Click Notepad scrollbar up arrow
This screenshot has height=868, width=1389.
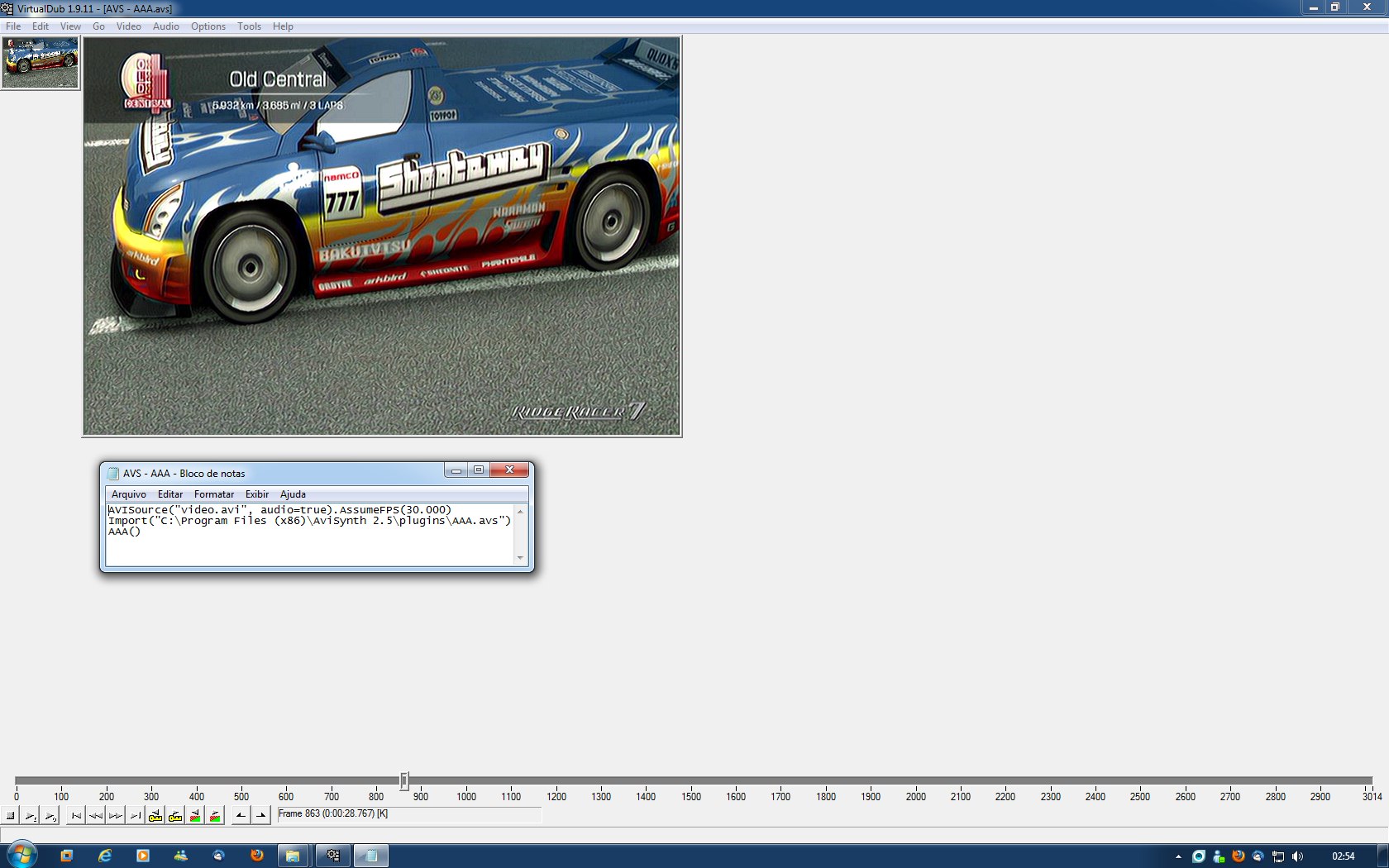(520, 512)
